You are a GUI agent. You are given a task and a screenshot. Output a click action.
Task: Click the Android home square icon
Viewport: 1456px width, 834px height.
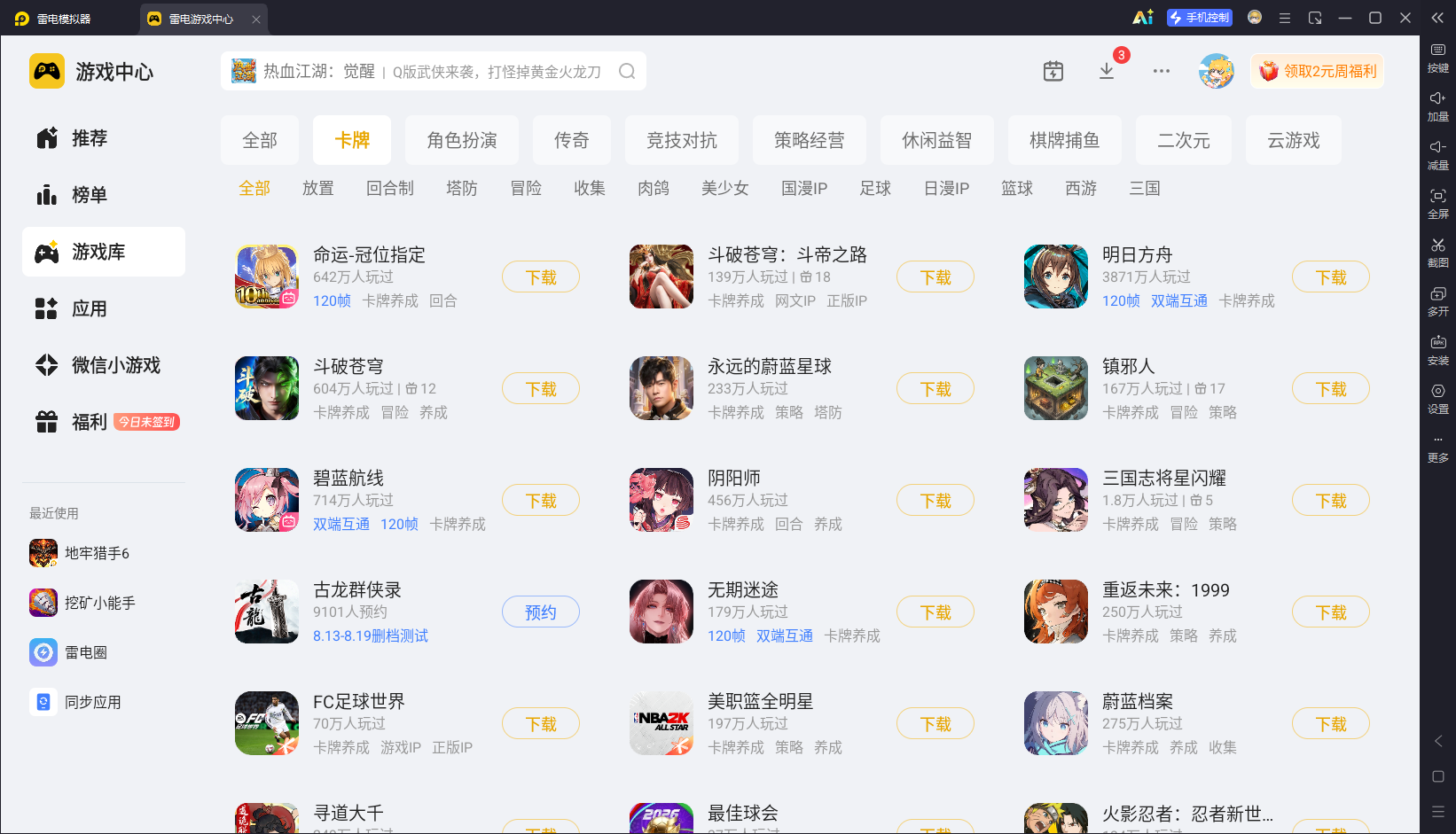click(1438, 776)
